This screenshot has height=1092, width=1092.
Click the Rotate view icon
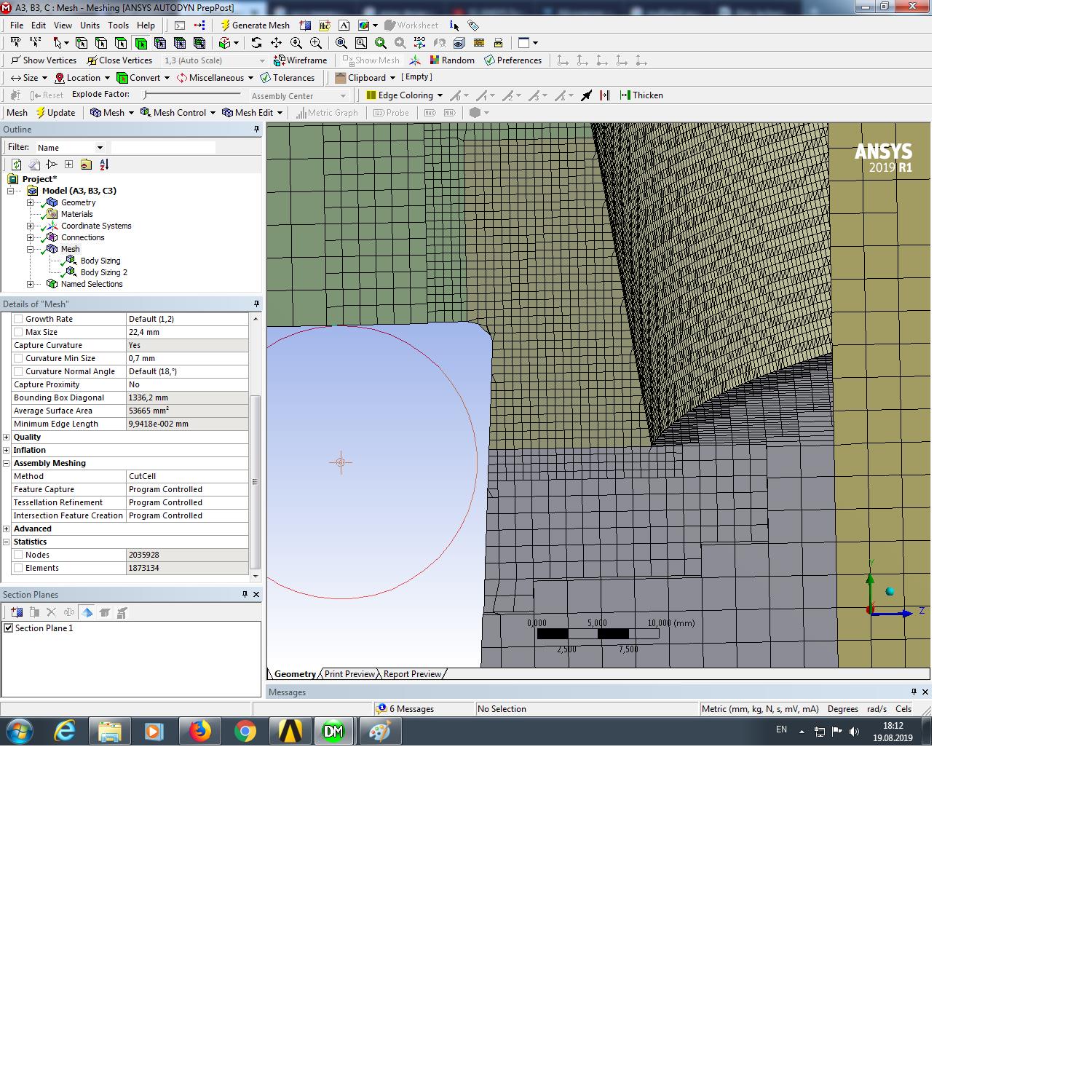256,43
